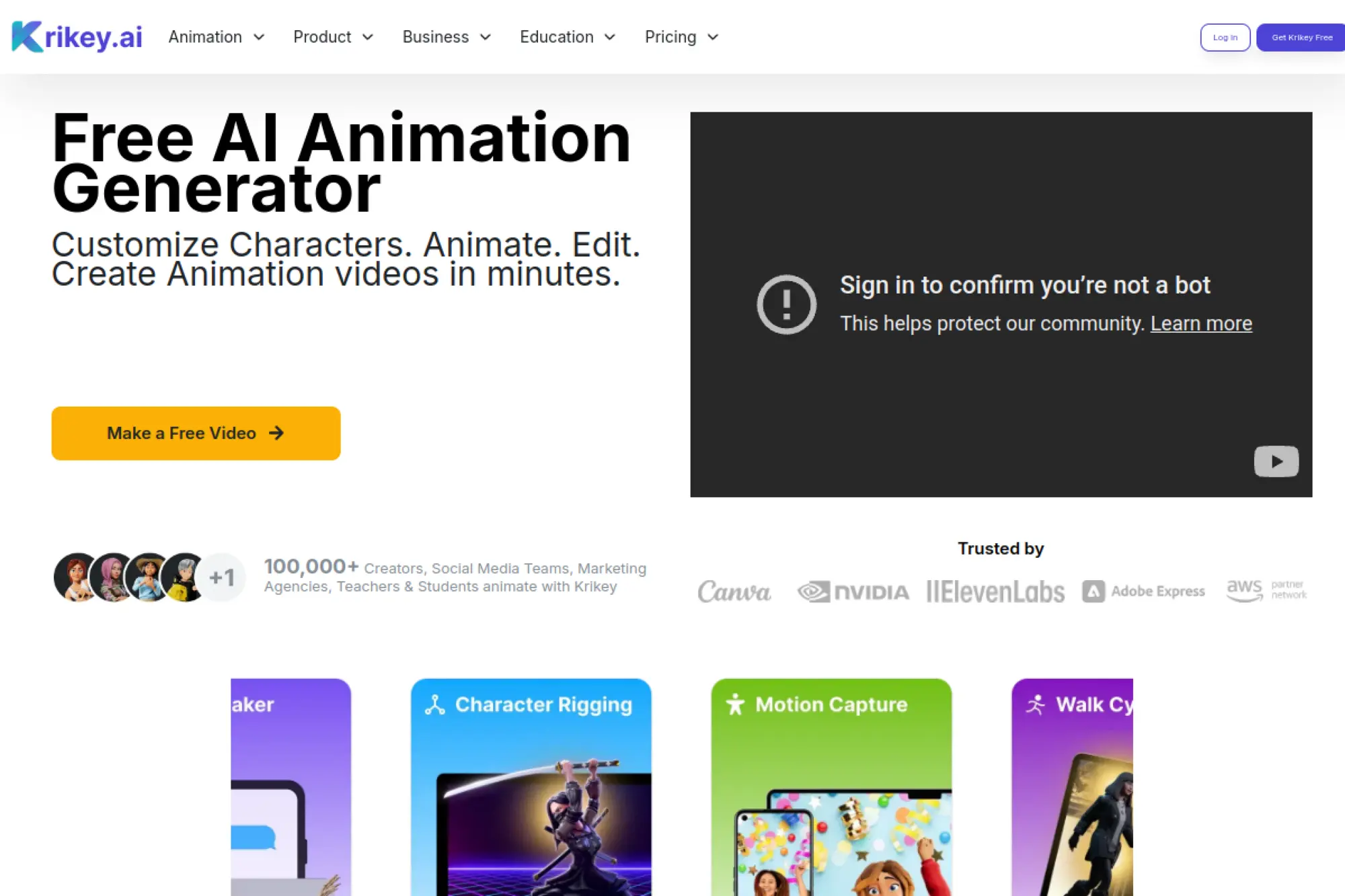Click Get Krikey Free button
1345x896 pixels.
click(x=1301, y=38)
